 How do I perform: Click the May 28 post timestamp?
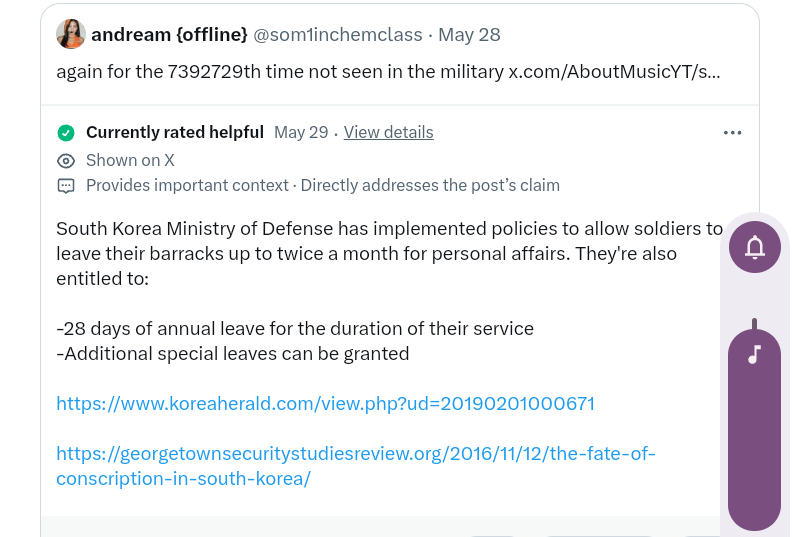(469, 35)
